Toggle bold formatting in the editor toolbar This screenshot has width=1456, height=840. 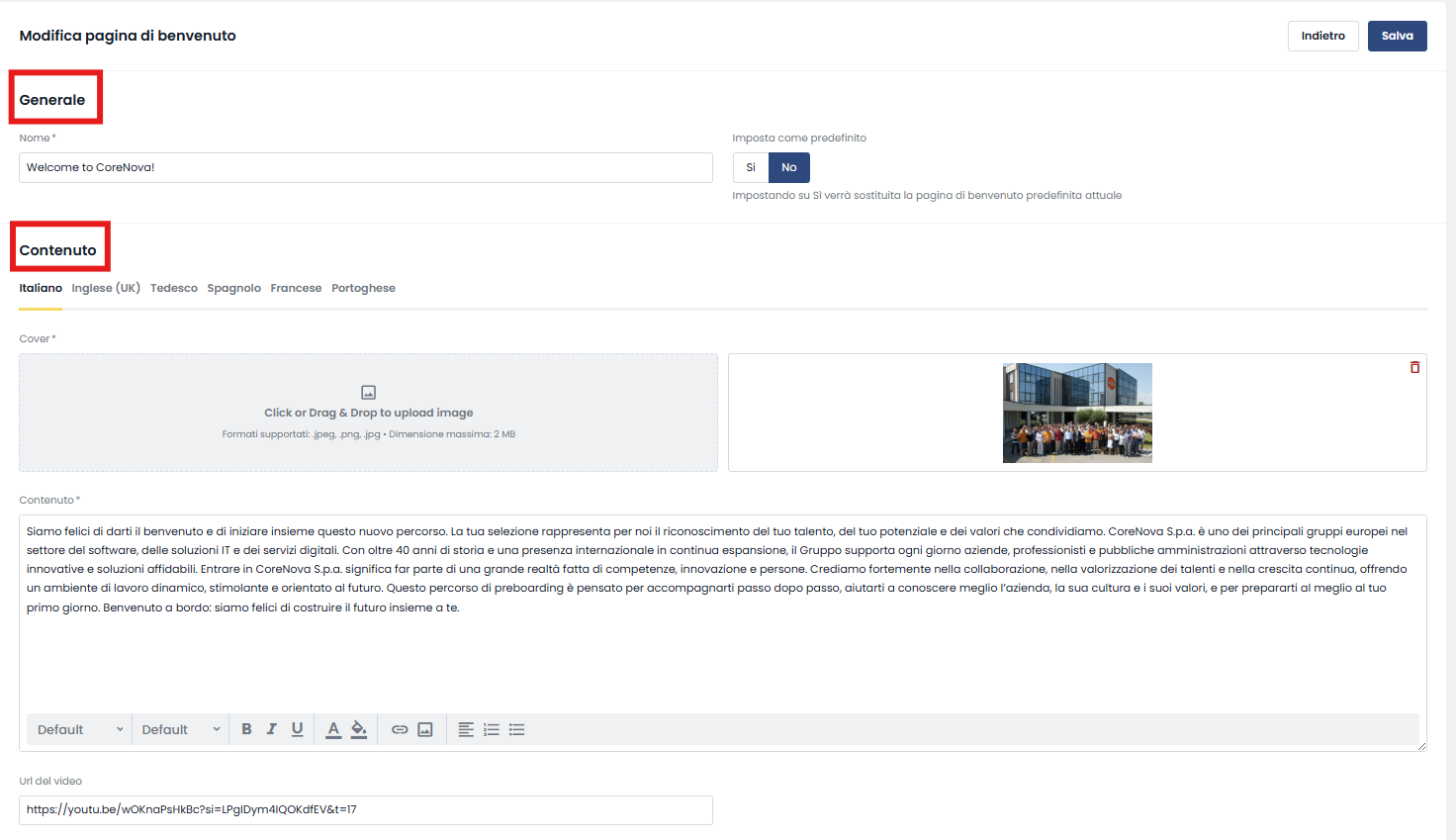(246, 729)
